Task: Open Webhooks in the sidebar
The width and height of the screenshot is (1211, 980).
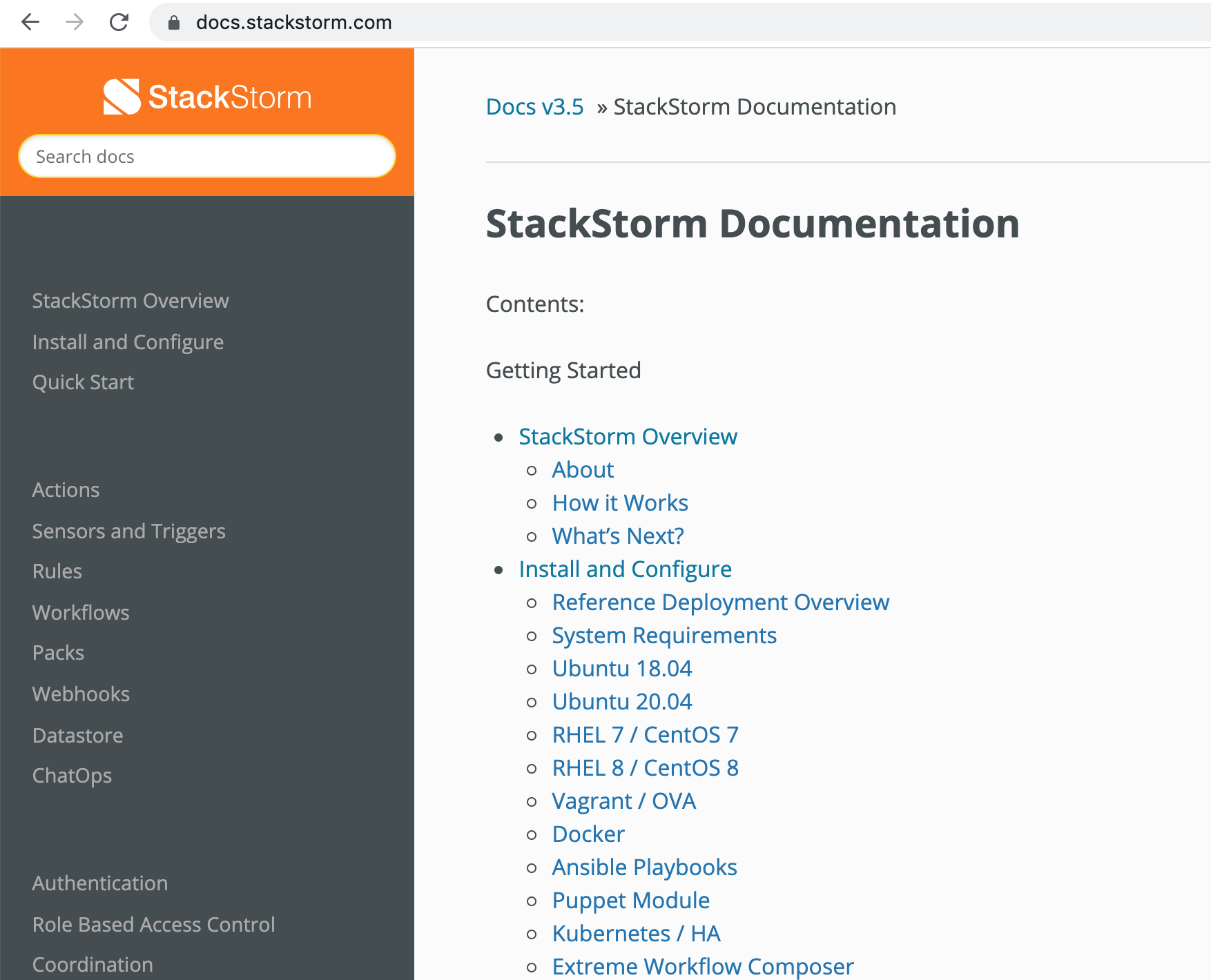Action: [81, 694]
